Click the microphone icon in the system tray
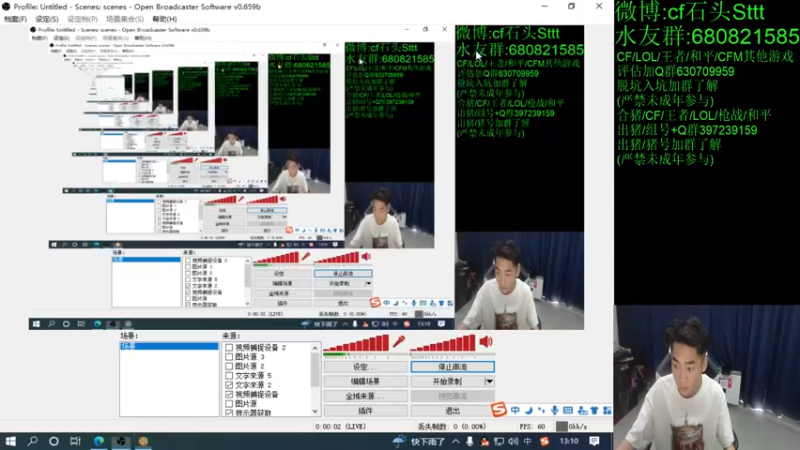The image size is (800, 450). [x=469, y=441]
